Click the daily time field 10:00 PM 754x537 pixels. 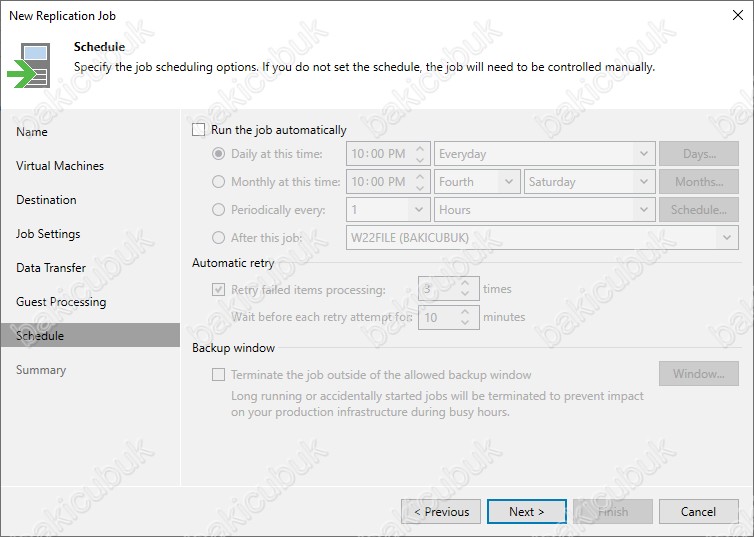click(x=388, y=154)
